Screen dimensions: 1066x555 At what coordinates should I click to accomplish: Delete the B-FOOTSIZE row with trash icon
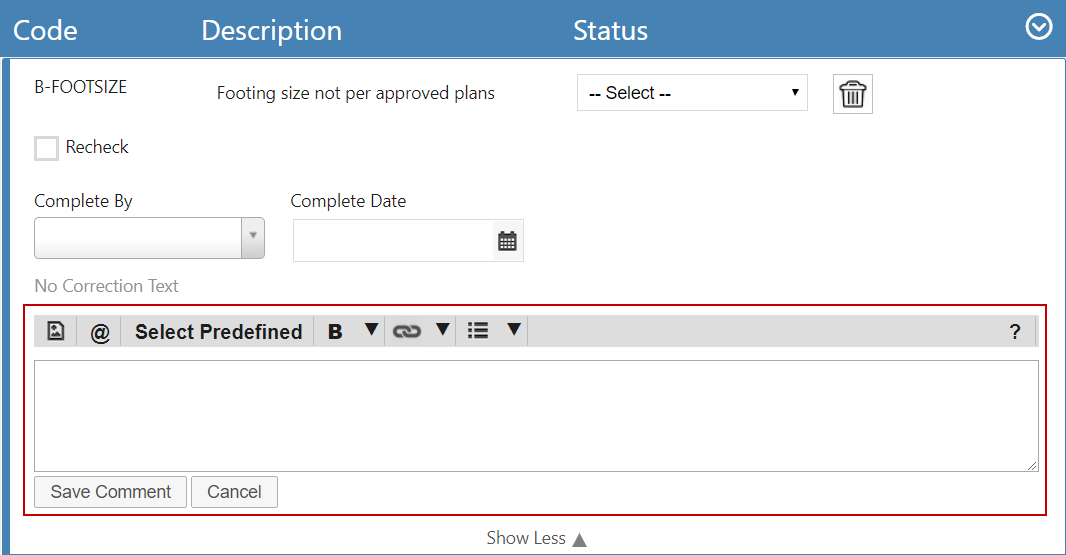(x=853, y=94)
